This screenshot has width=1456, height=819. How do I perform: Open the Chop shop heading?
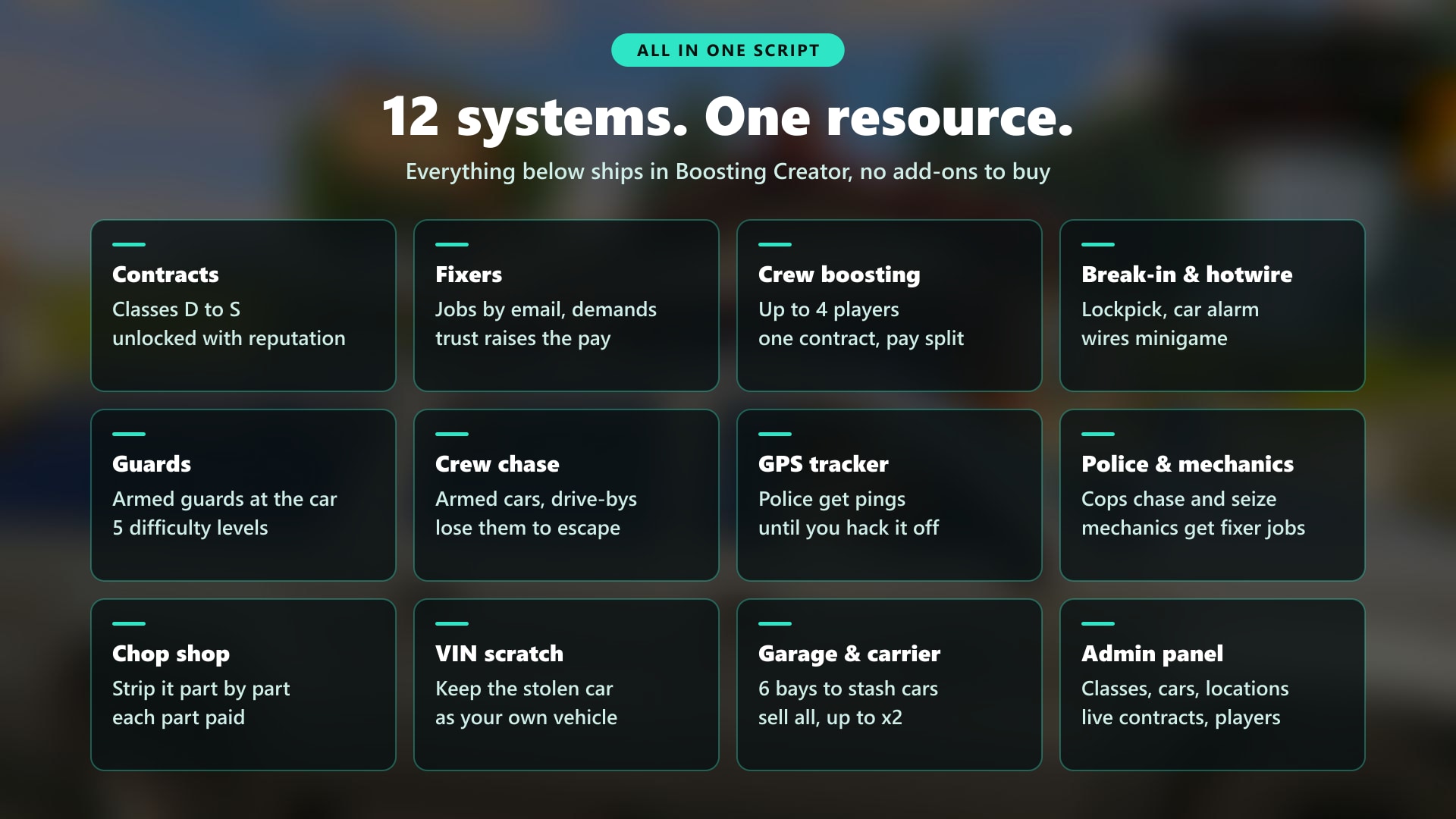coord(171,654)
